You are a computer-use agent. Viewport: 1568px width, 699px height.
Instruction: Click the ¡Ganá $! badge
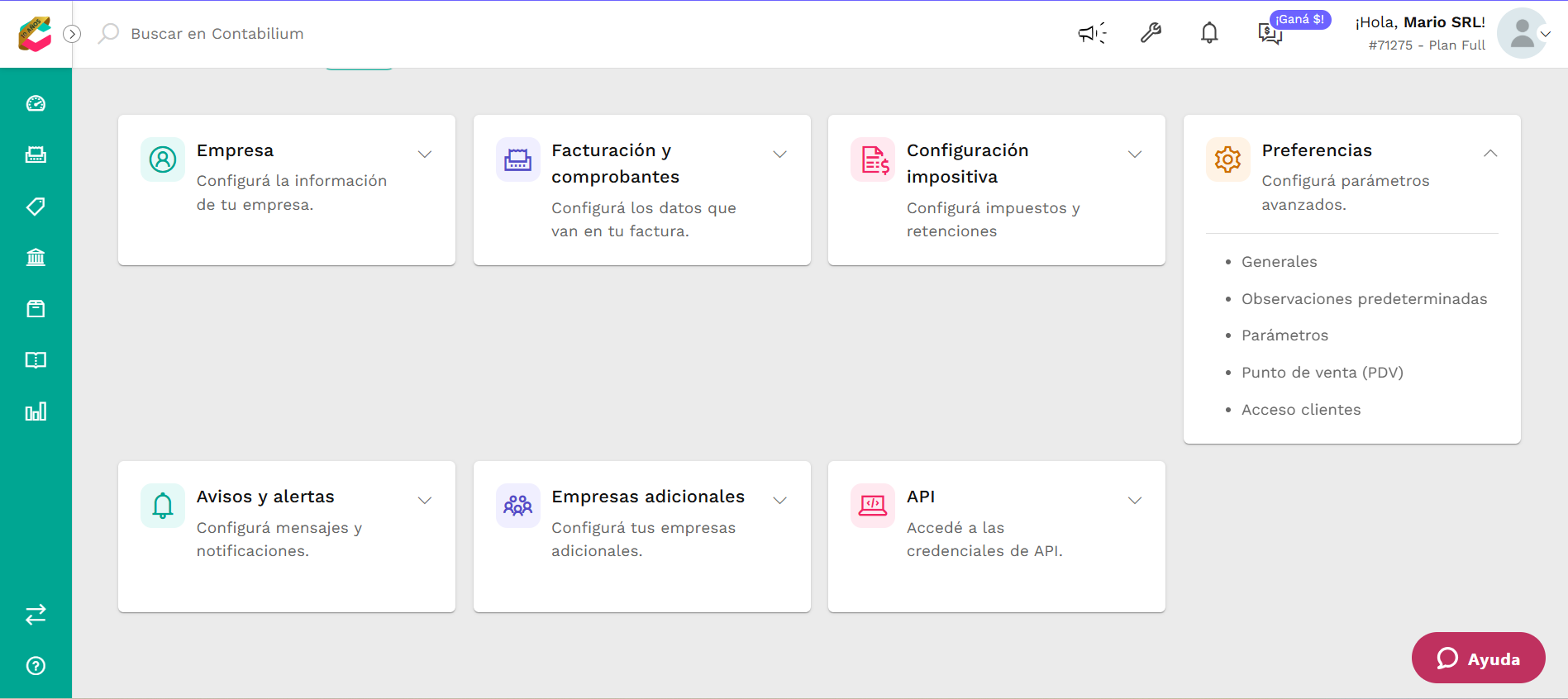(x=1300, y=19)
